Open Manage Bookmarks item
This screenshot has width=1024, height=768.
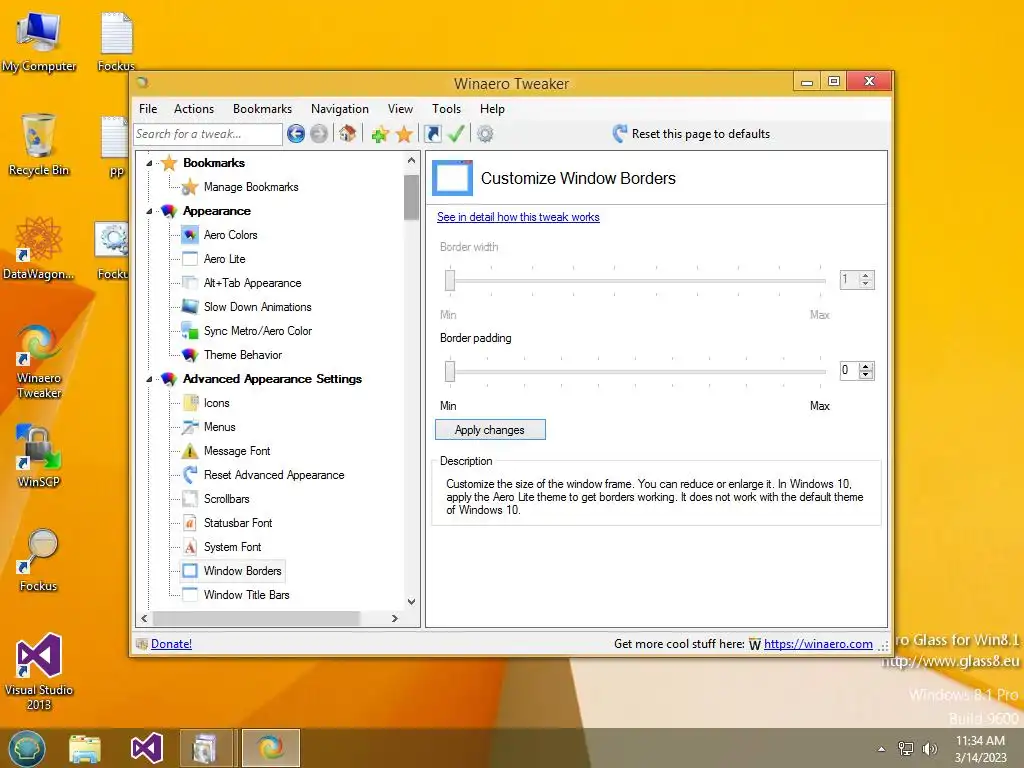click(x=251, y=187)
